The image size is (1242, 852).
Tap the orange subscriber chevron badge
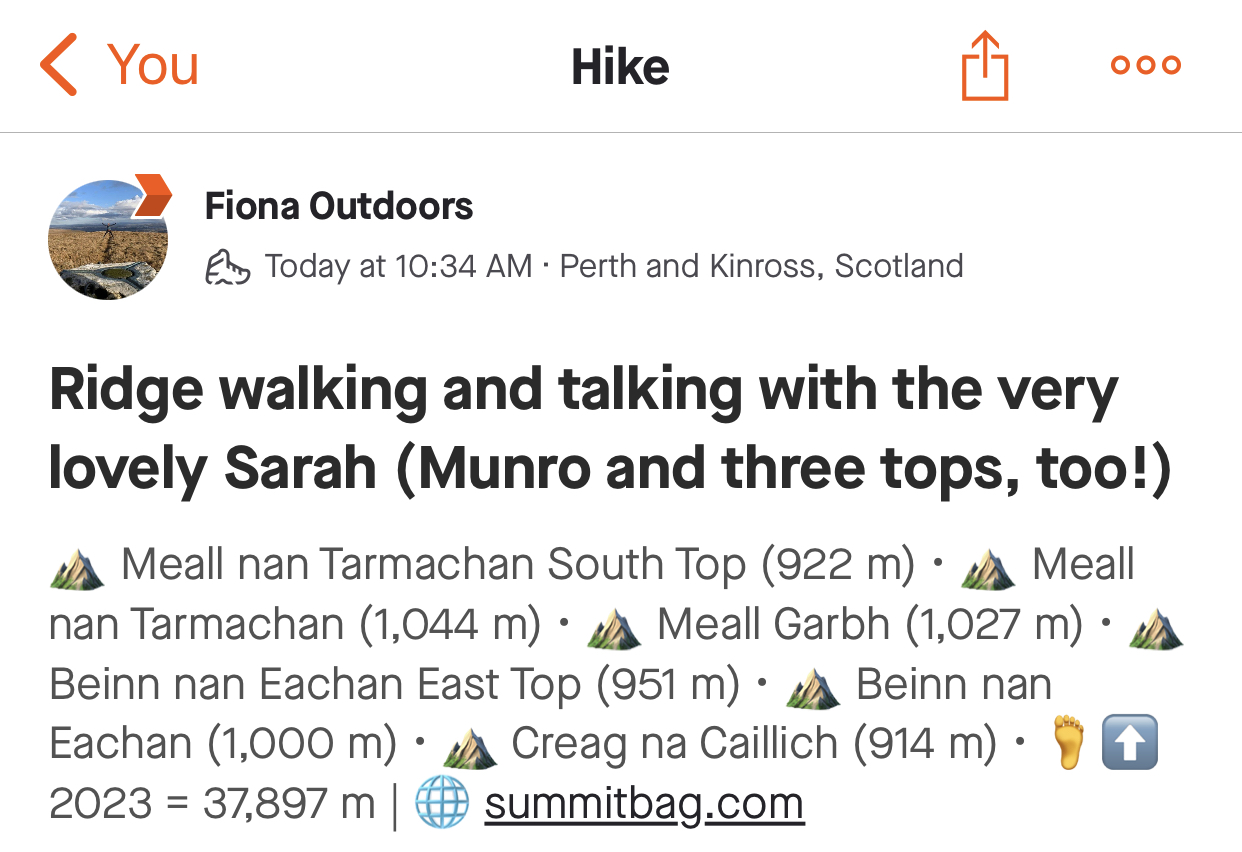coord(153,195)
